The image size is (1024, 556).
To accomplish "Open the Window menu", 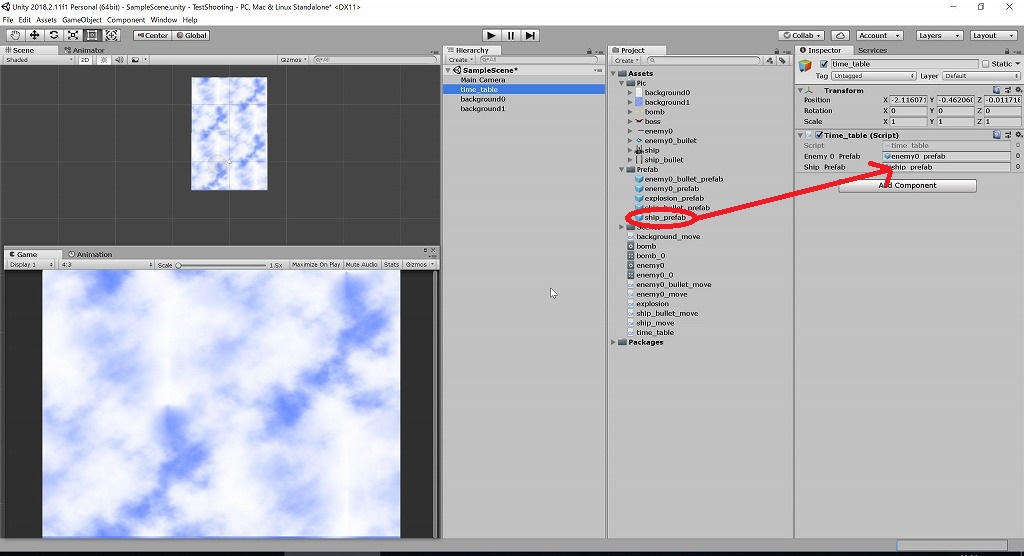I will pos(164,20).
